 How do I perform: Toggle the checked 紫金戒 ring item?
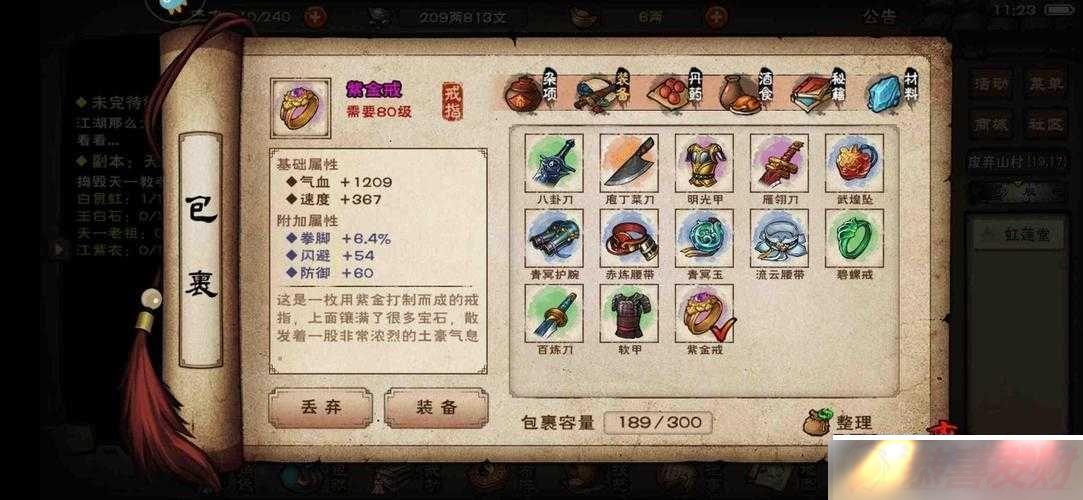704,314
